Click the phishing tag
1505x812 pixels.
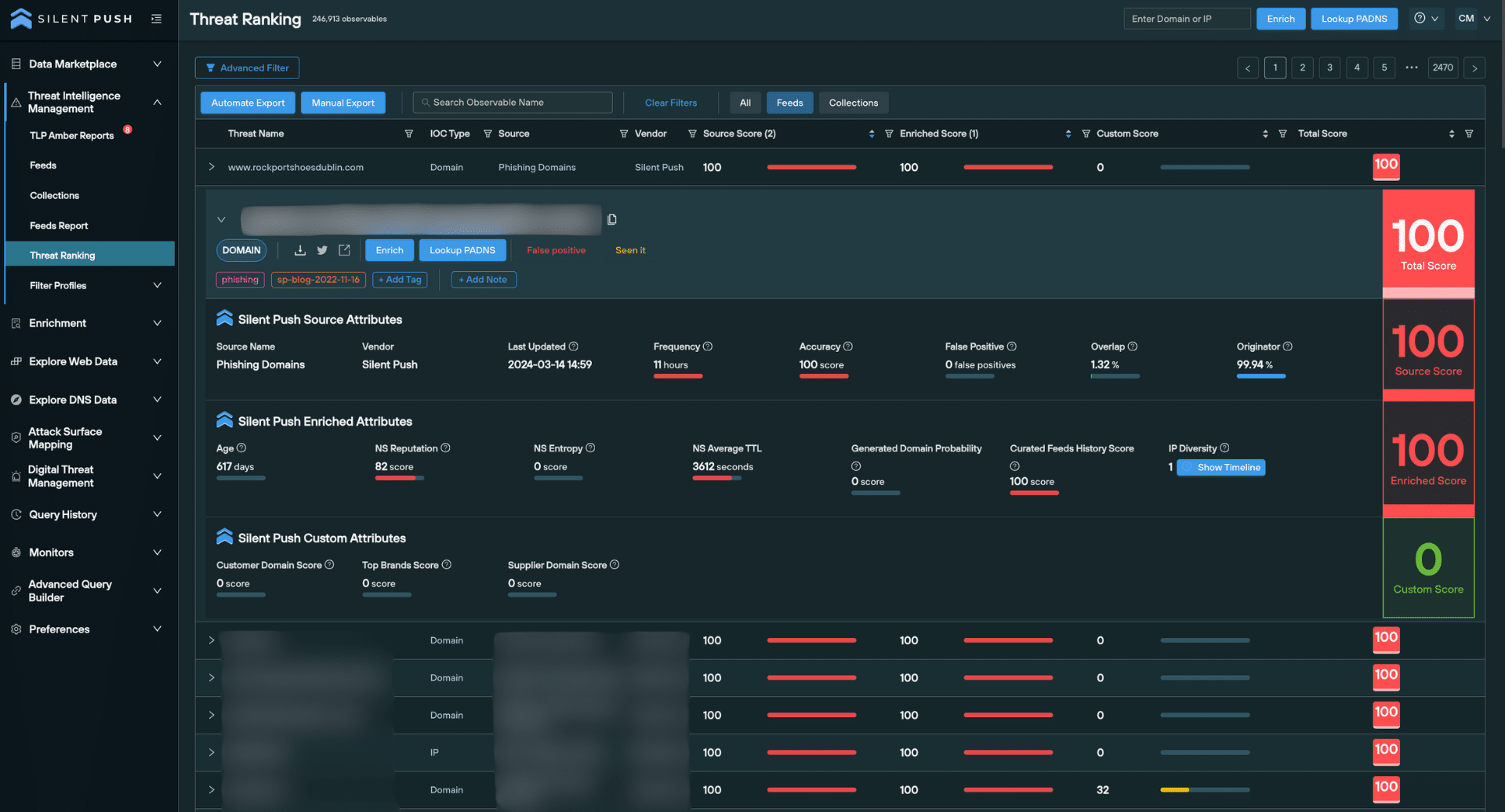[240, 280]
